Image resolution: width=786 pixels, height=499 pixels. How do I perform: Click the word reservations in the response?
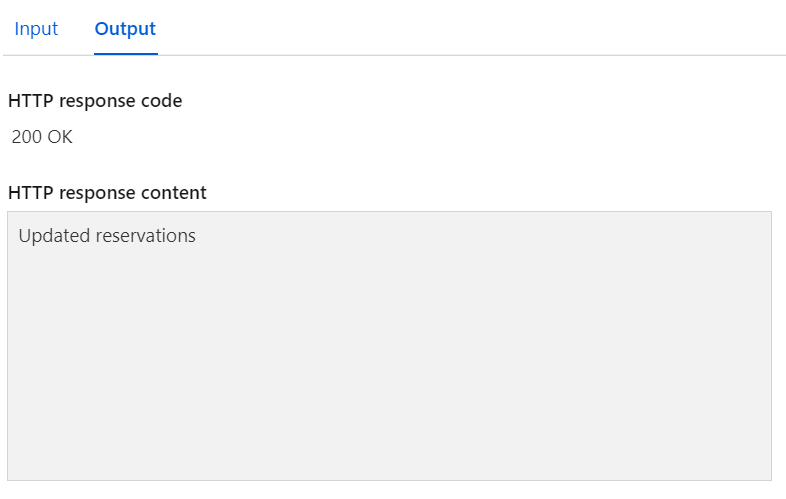point(145,237)
